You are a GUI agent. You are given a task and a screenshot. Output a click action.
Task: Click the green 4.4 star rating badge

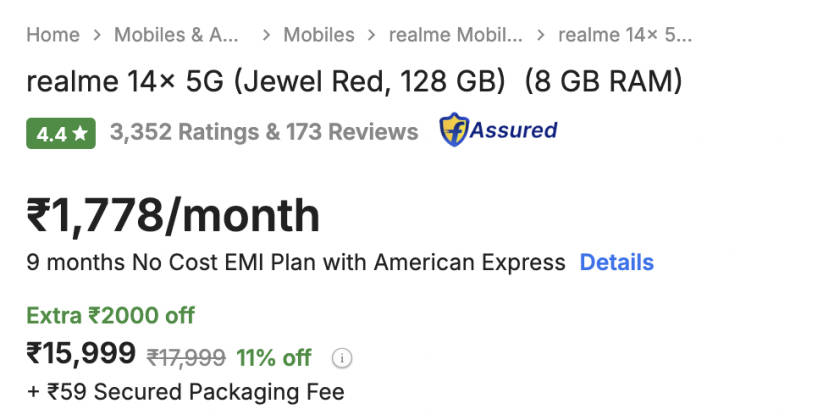[61, 132]
